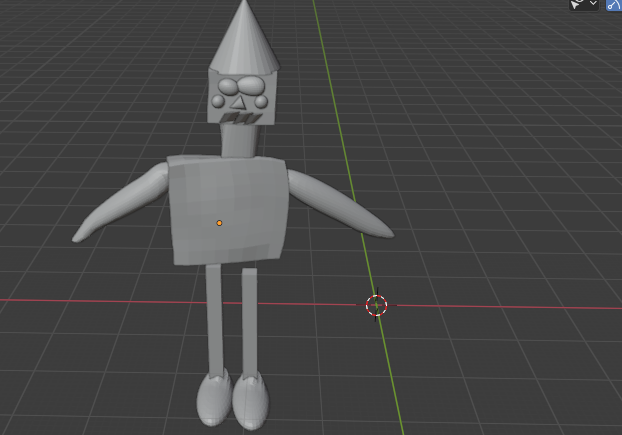Select the right leg of the robot

(x=249, y=320)
